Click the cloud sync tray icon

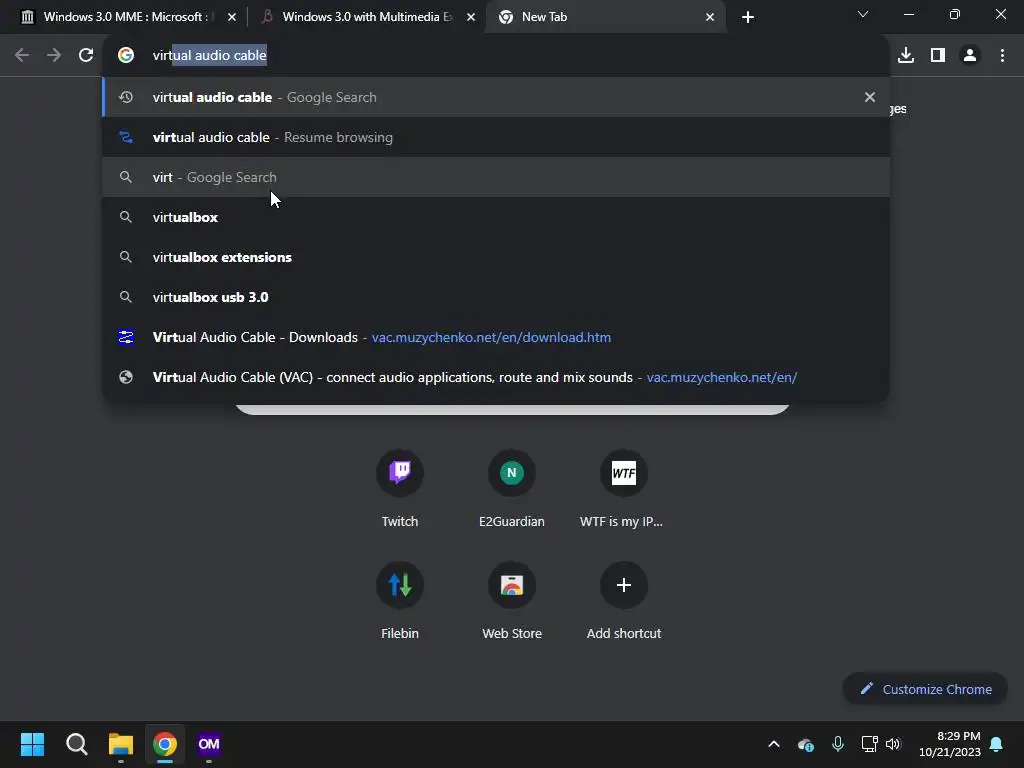tap(806, 744)
